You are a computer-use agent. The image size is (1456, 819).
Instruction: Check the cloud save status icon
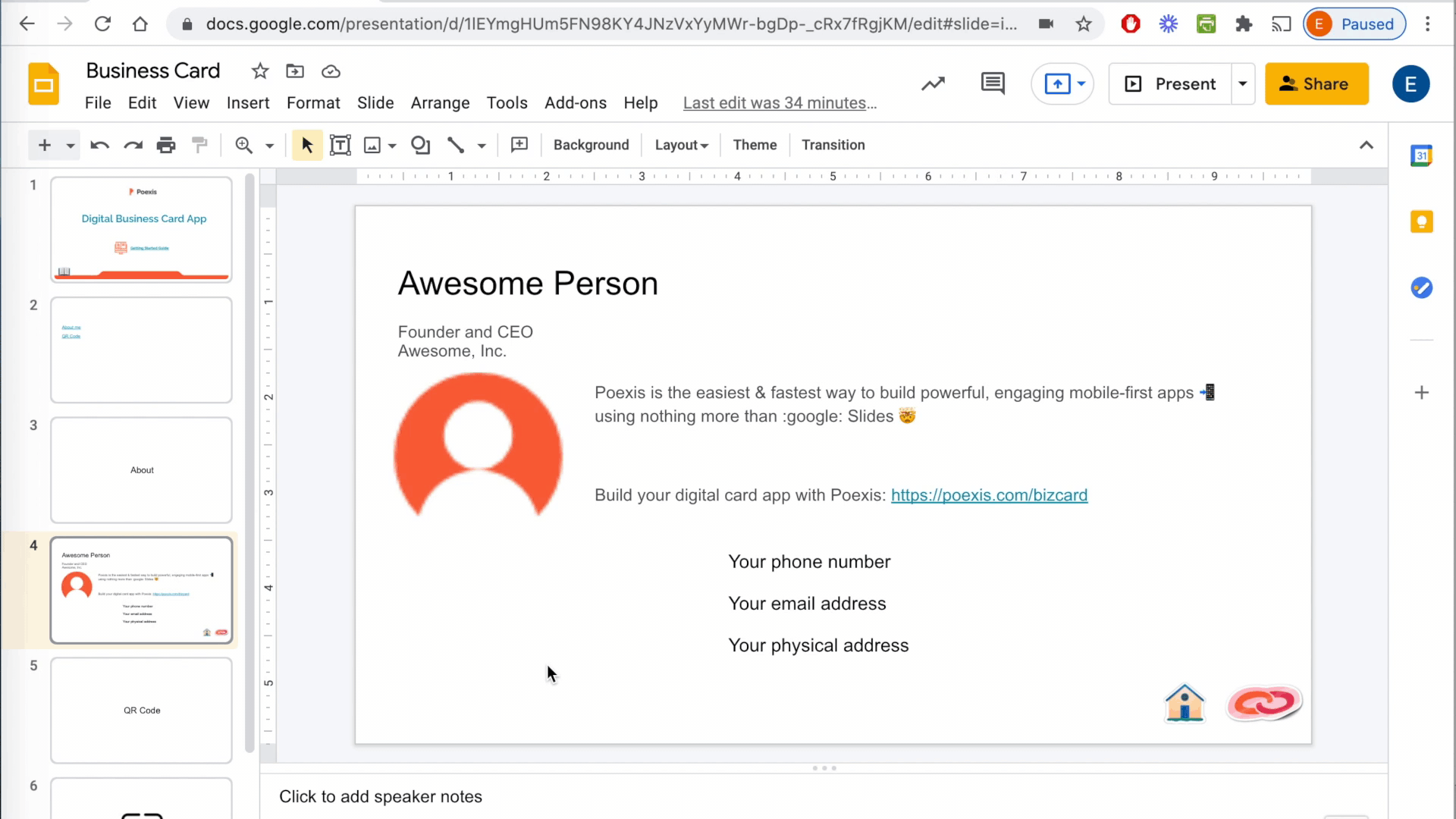(x=331, y=71)
